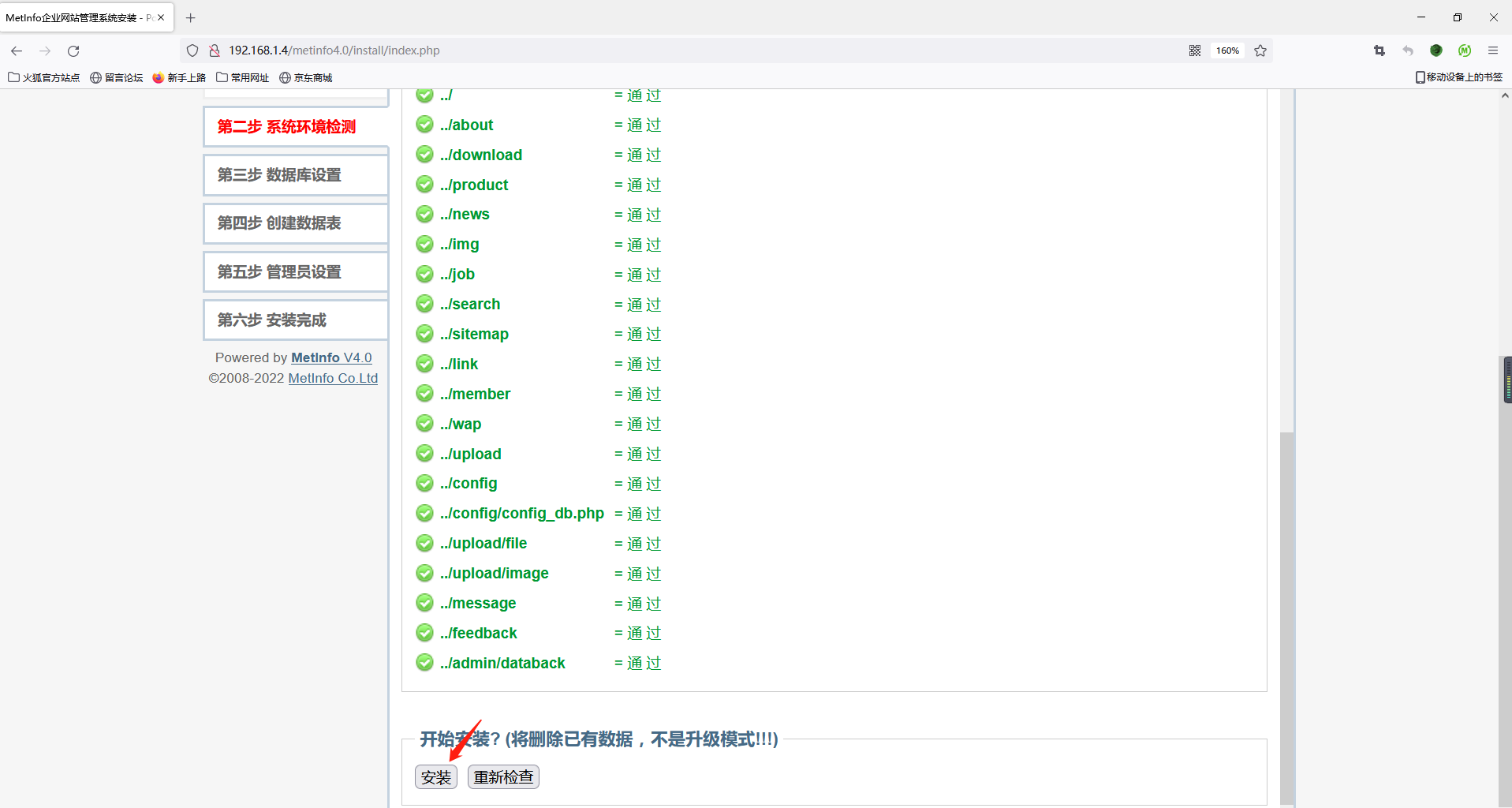1512x808 pixels.
Task: Click the green M extension icon
Action: pos(1465,50)
